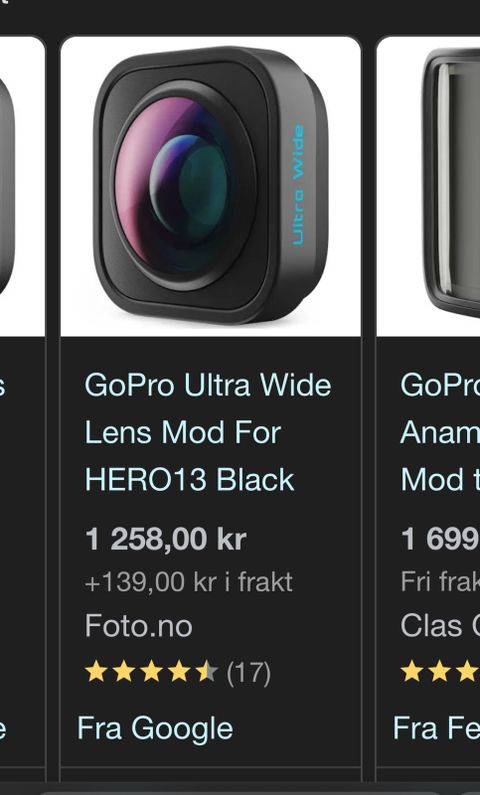This screenshot has width=480, height=795.
Task: Click the star rating in right card
Action: point(440,672)
